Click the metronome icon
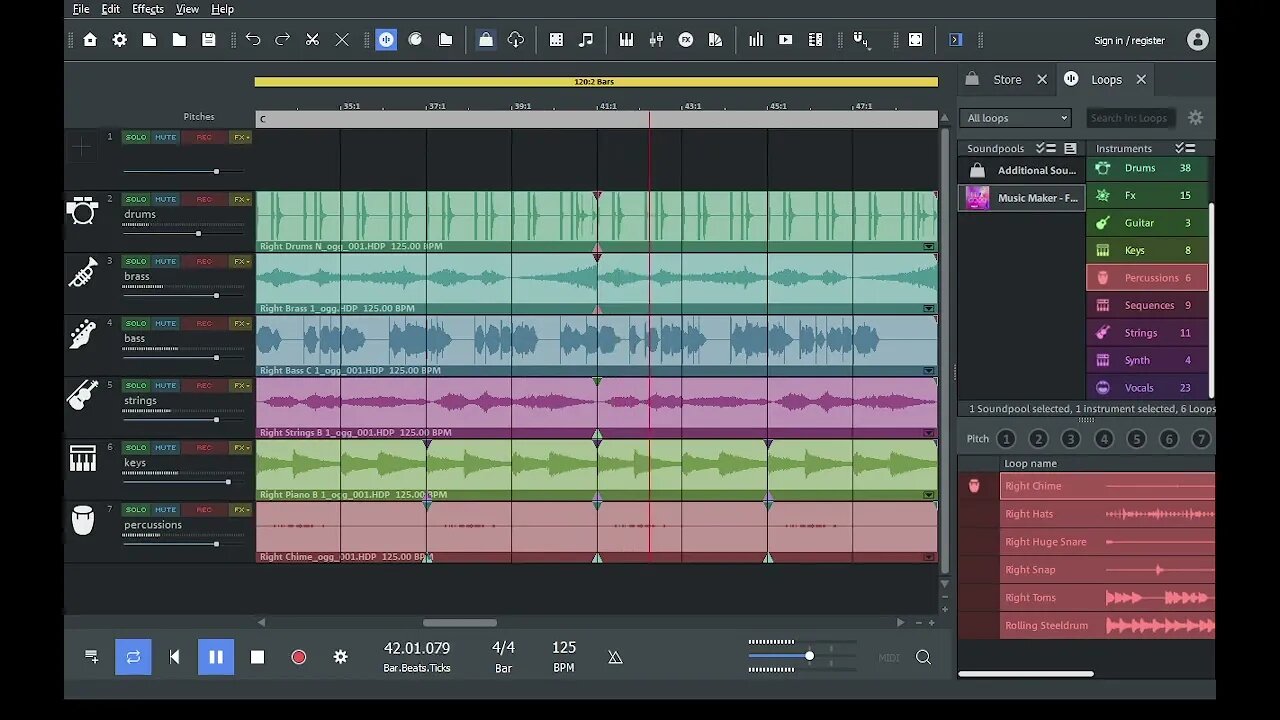 pyautogui.click(x=615, y=657)
